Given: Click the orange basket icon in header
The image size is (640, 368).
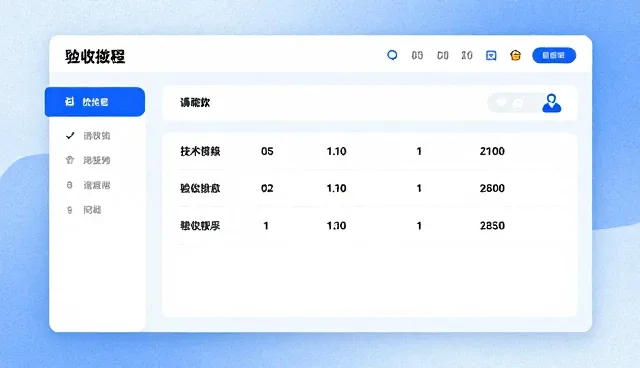Looking at the screenshot, I should click(516, 55).
